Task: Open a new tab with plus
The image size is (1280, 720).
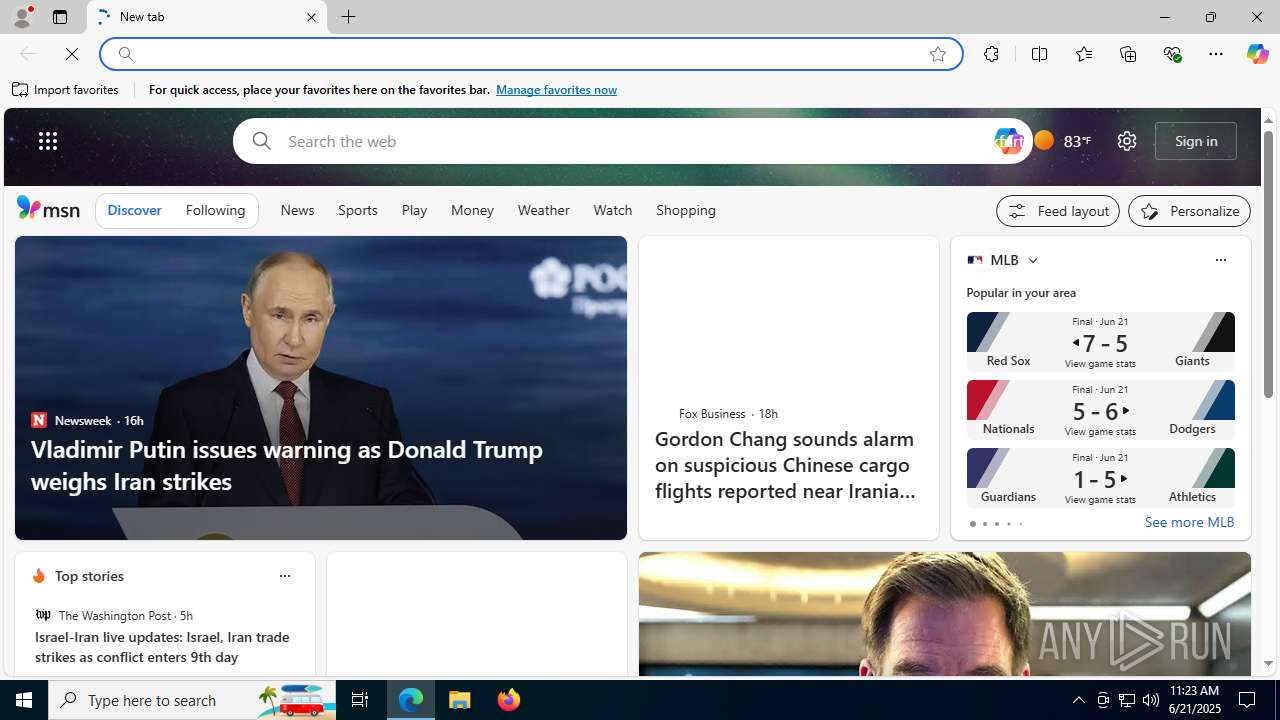Action: (348, 17)
